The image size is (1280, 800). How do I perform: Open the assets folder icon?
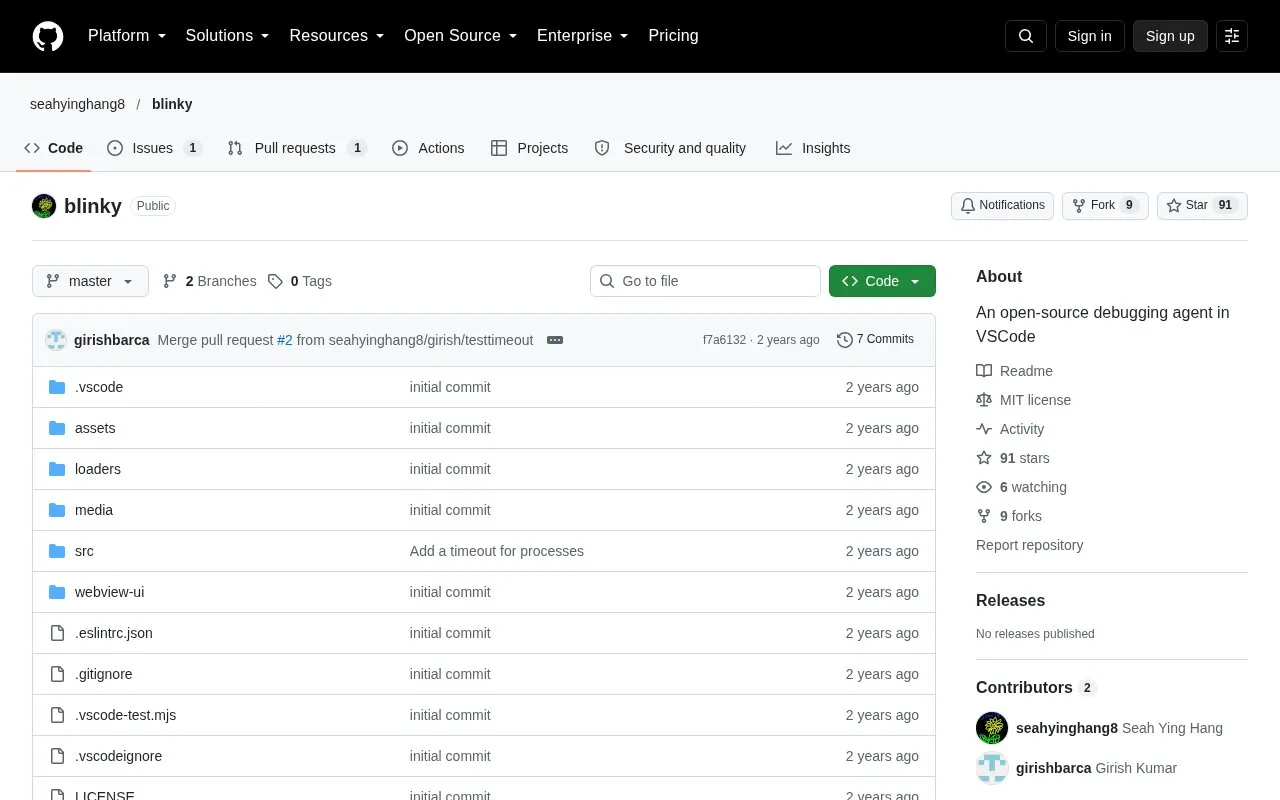click(x=57, y=428)
